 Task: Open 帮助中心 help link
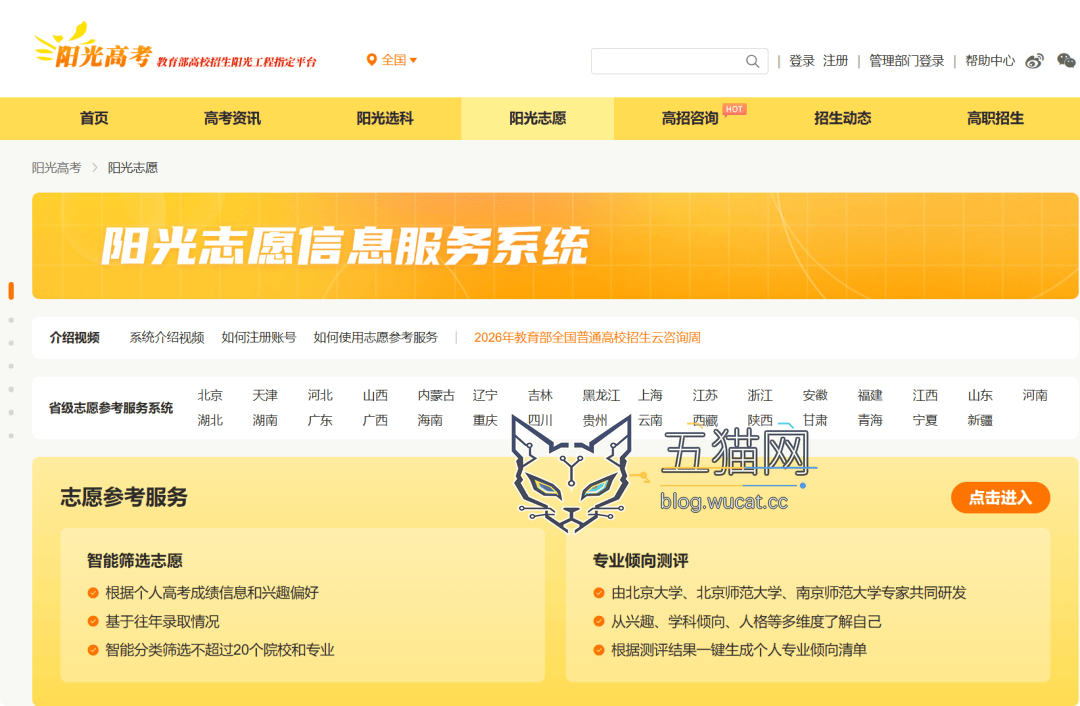[x=990, y=61]
